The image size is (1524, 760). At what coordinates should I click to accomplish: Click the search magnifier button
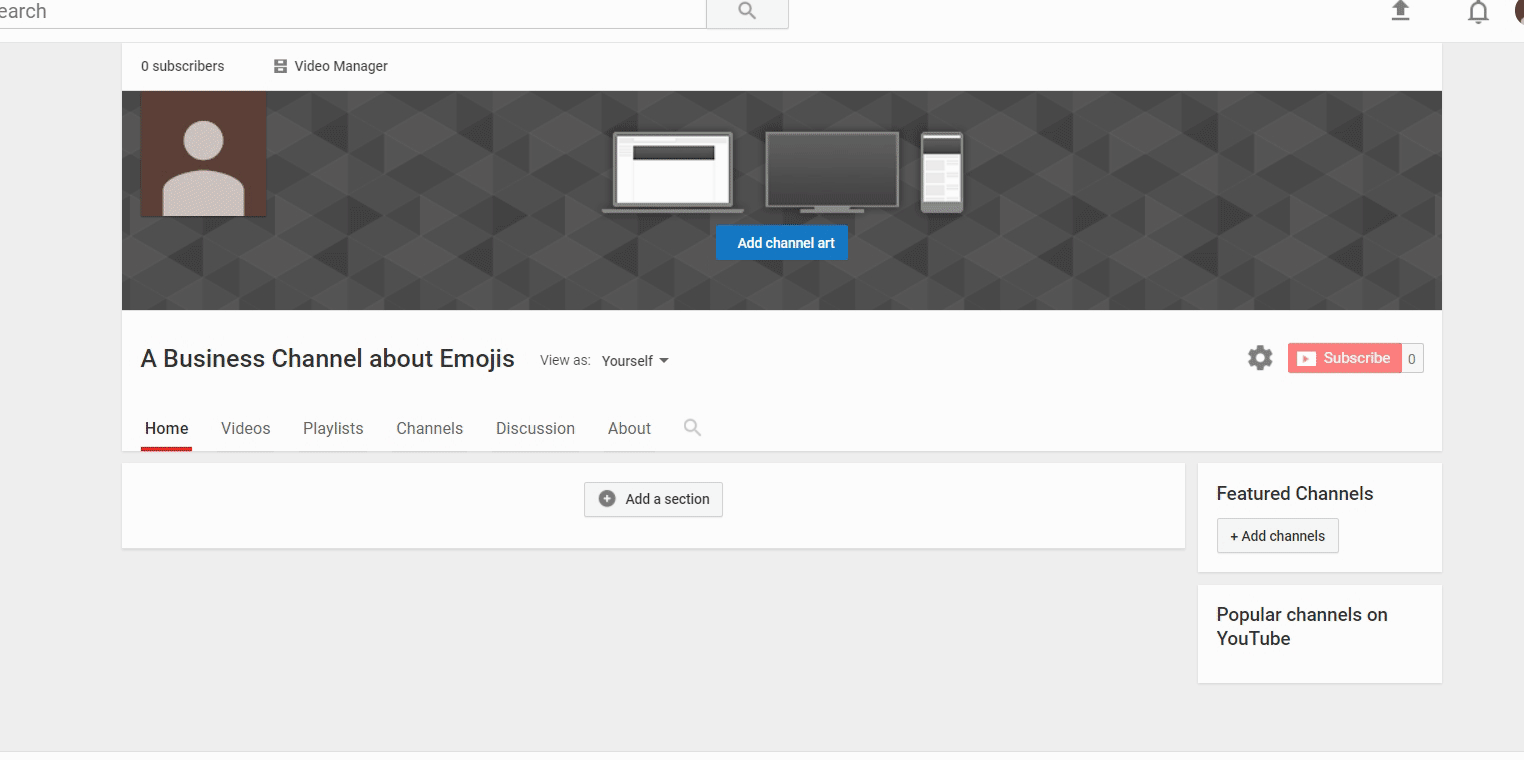(x=746, y=12)
